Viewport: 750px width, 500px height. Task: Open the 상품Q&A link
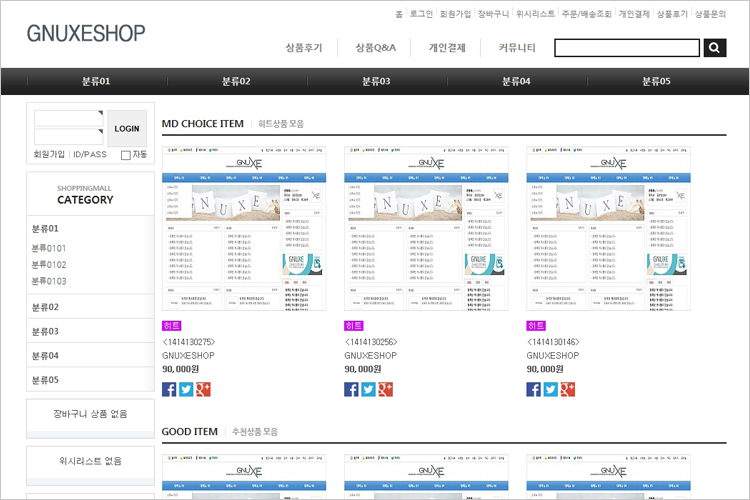(x=375, y=48)
